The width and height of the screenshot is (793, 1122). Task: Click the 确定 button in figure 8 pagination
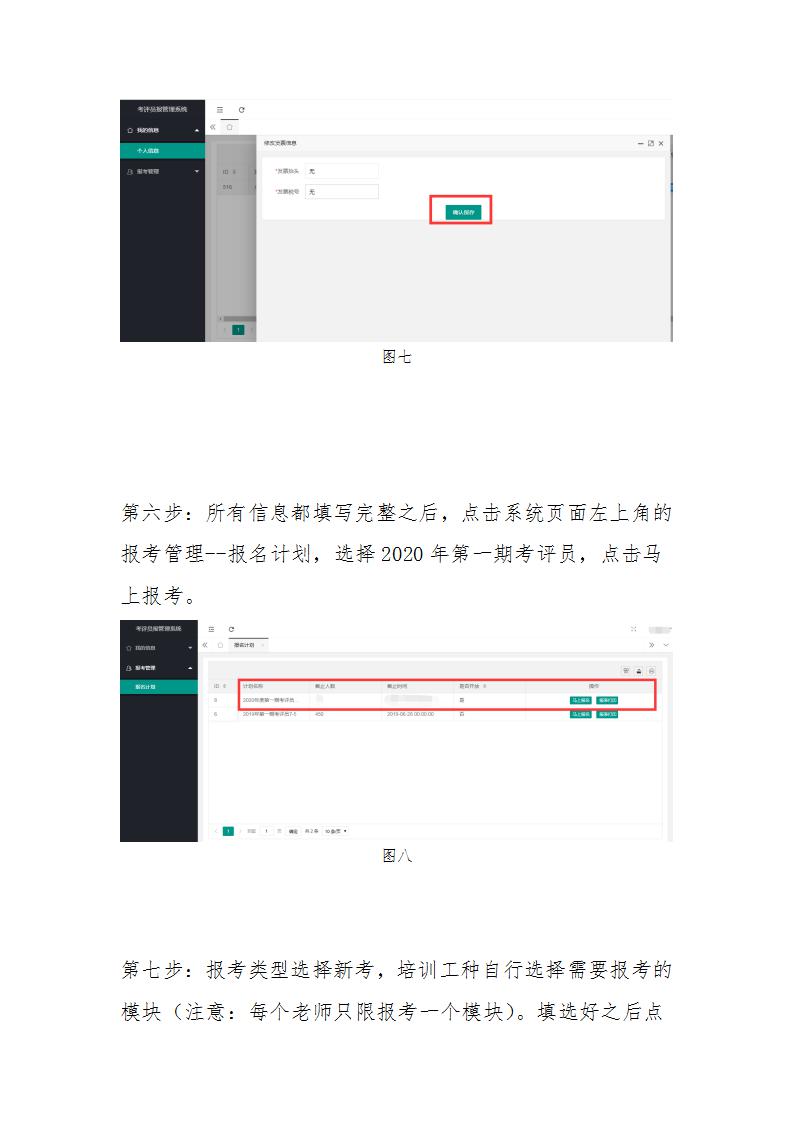click(293, 831)
